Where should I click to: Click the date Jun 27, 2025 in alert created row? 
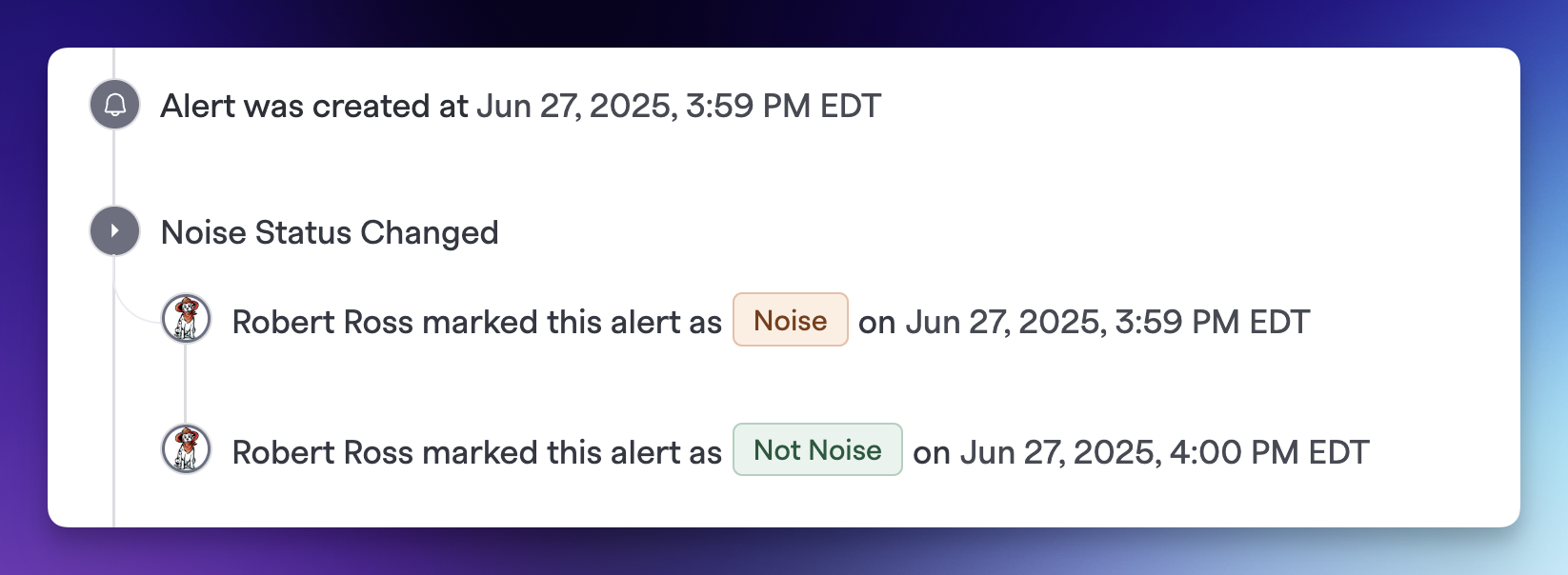click(576, 106)
